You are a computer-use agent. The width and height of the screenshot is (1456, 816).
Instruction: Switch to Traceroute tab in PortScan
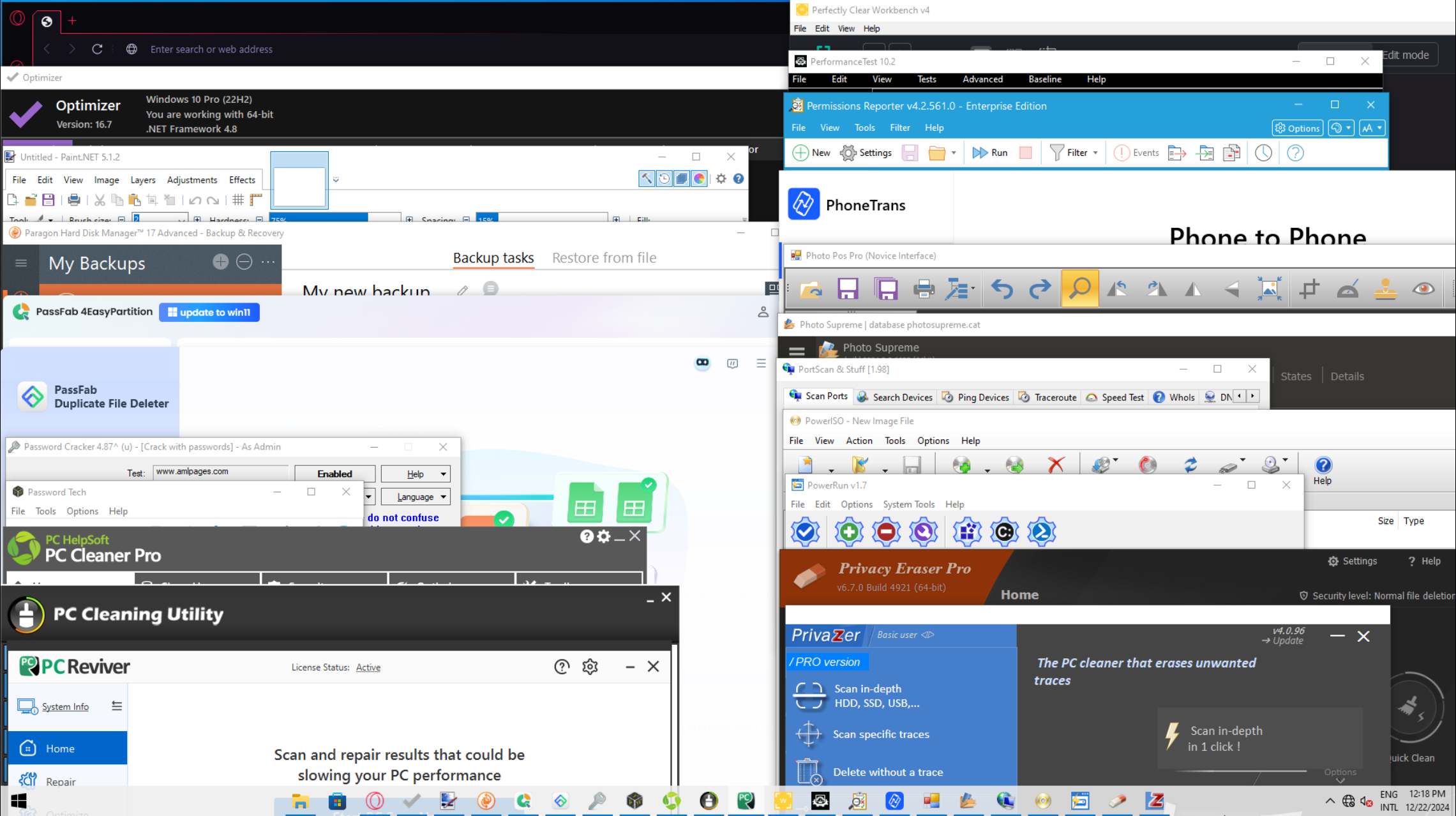point(1047,397)
